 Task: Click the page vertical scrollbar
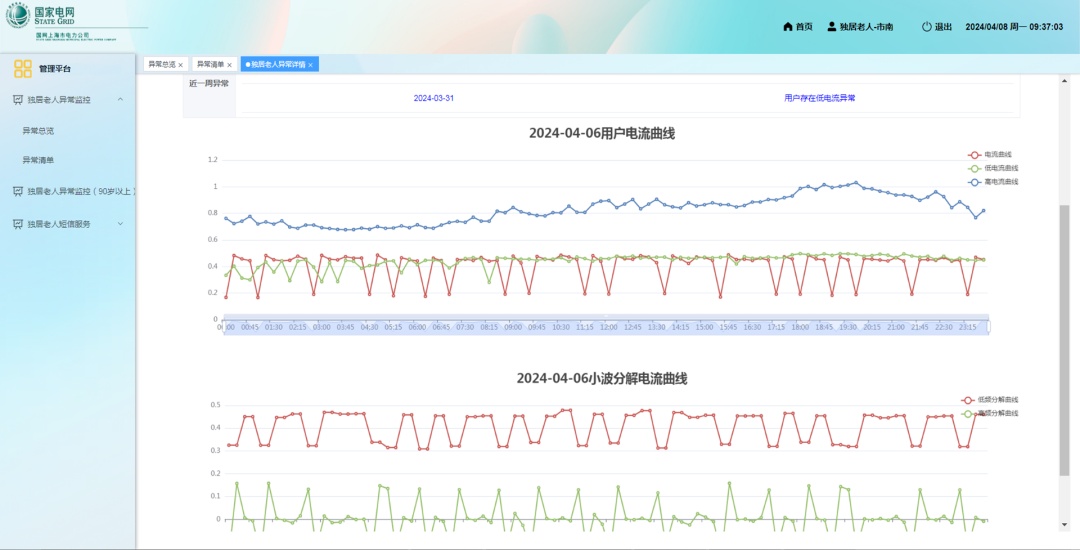pyautogui.click(x=1064, y=340)
